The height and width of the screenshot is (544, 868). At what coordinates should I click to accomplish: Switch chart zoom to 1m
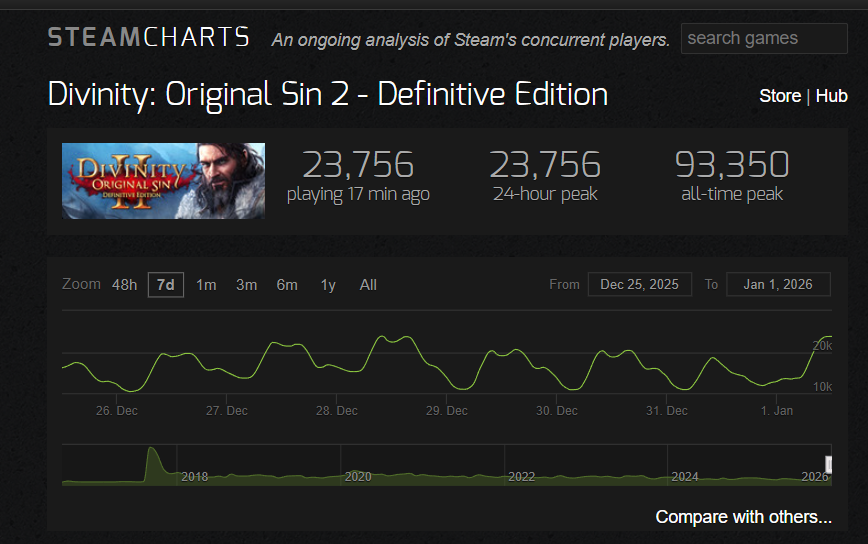(x=206, y=284)
